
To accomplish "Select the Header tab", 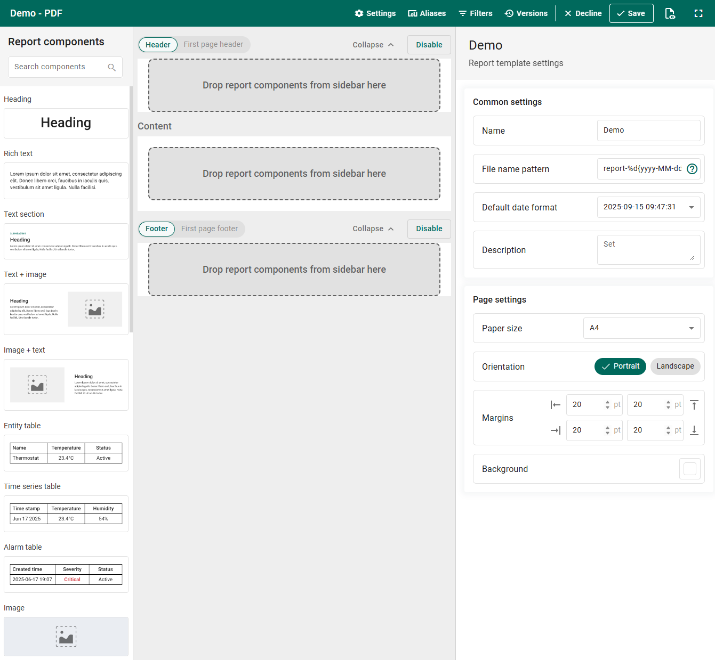I will pyautogui.click(x=158, y=45).
